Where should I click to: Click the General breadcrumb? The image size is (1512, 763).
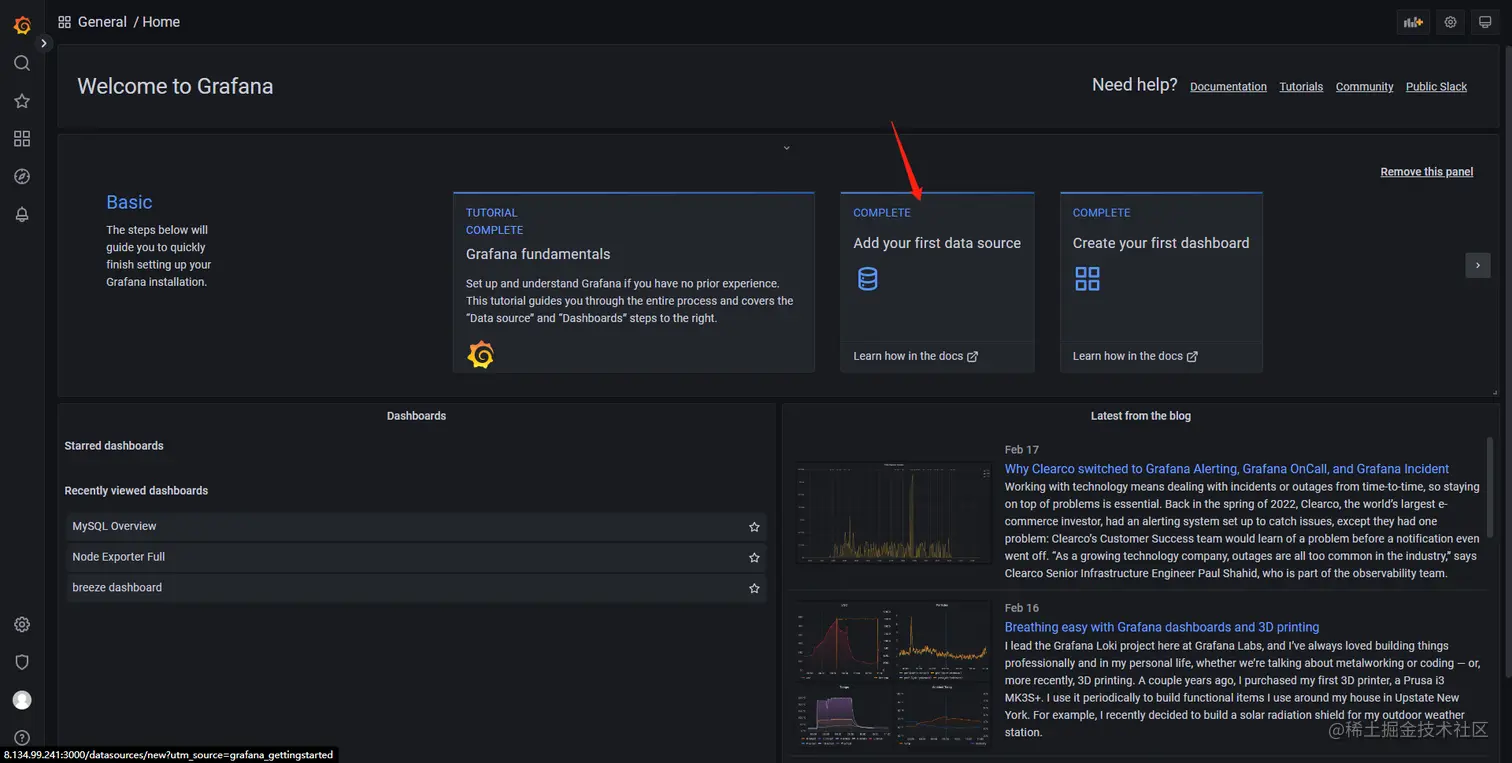[x=102, y=22]
